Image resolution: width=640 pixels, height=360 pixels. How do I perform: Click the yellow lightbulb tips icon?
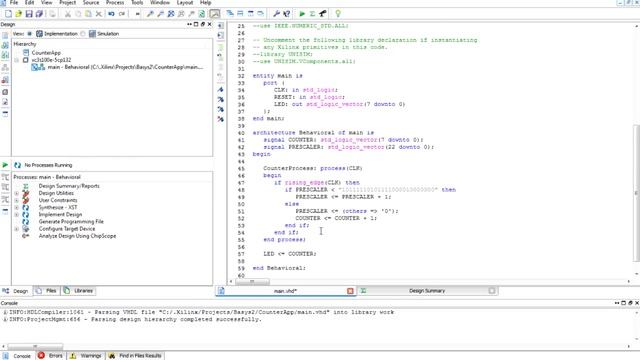[338, 14]
